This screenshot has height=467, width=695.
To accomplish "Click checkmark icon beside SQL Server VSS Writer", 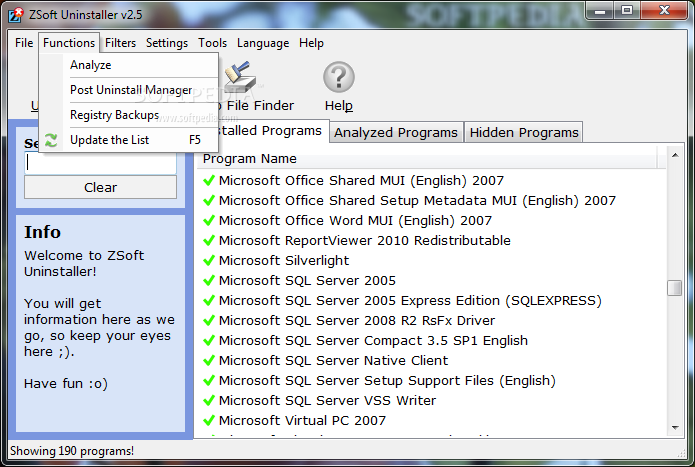I will pos(209,400).
